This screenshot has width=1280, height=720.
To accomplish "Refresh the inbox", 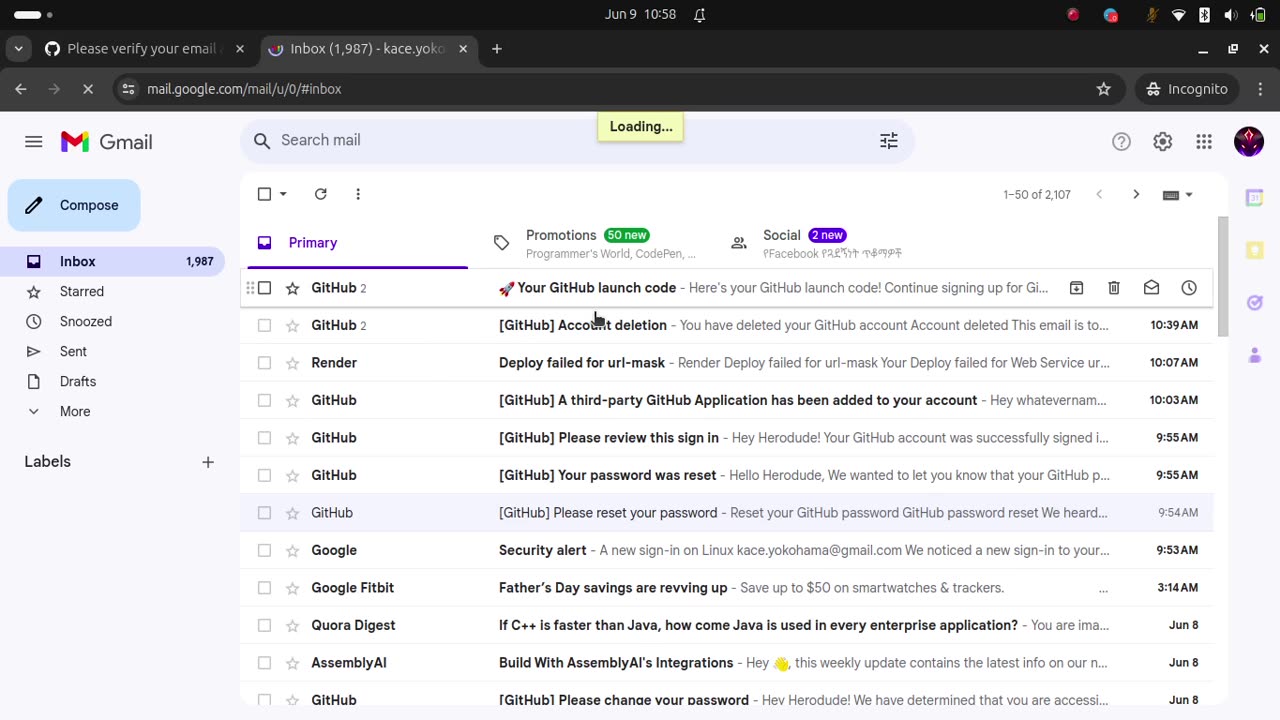I will pos(321,194).
